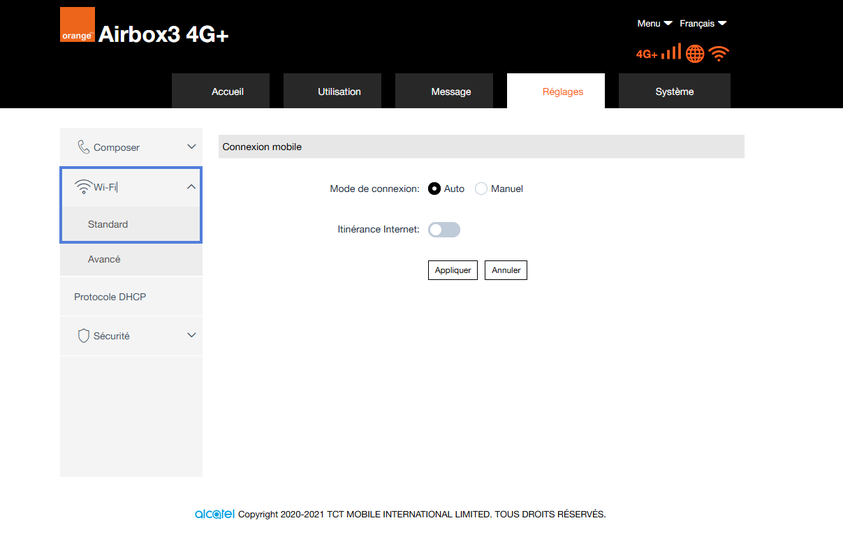Toggle the Itinérance Internet switch
843x546 pixels.
click(x=444, y=229)
